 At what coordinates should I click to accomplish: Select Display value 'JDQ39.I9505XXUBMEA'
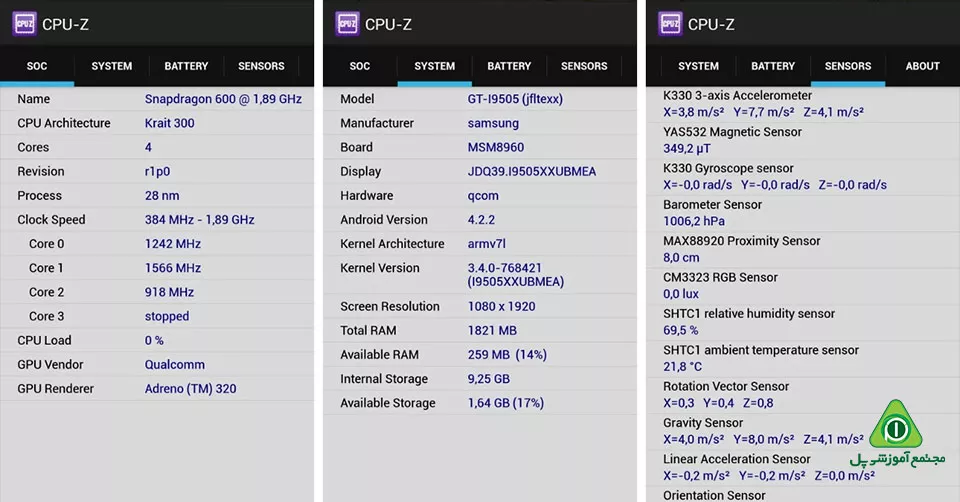coord(532,171)
